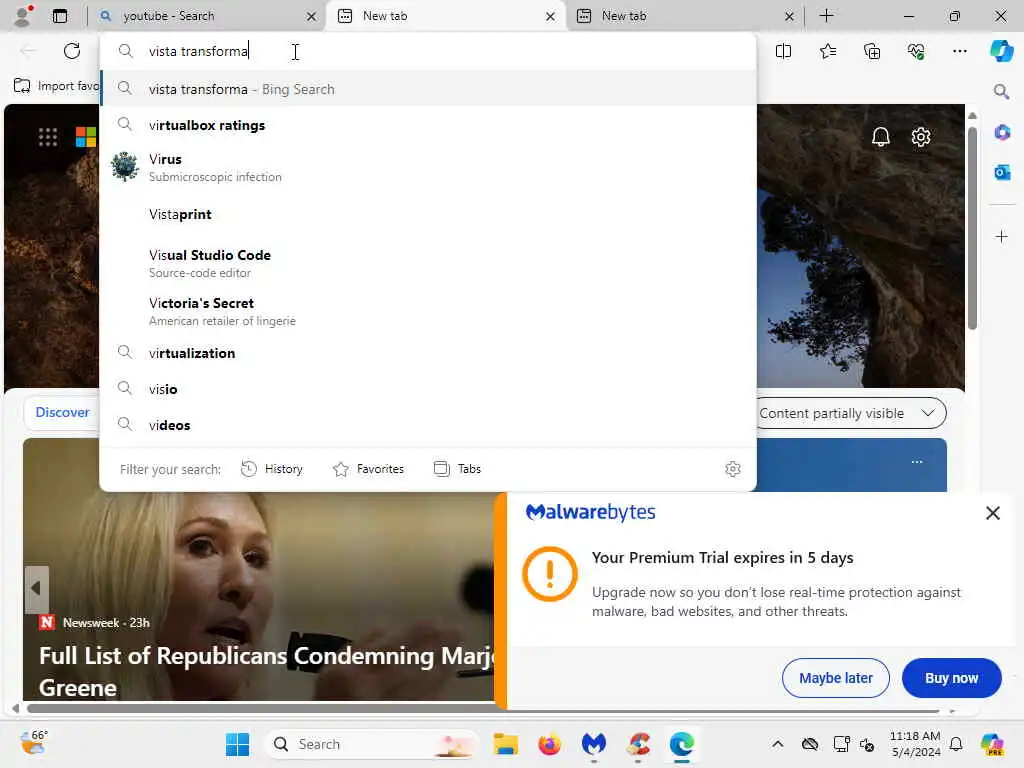Close the youtube - Search tab

(311, 16)
